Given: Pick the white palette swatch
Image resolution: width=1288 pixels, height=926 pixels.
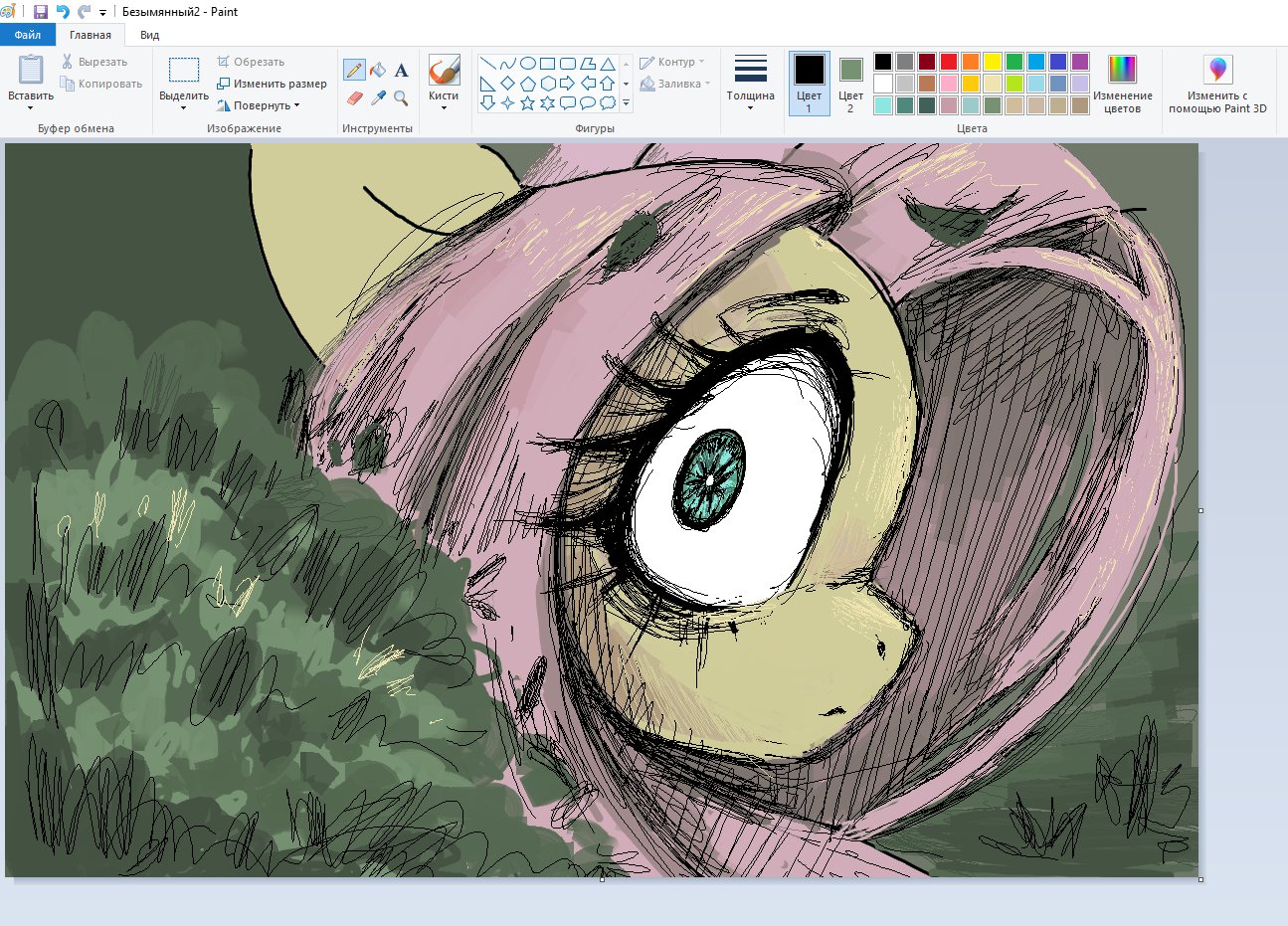Looking at the screenshot, I should pyautogui.click(x=883, y=84).
